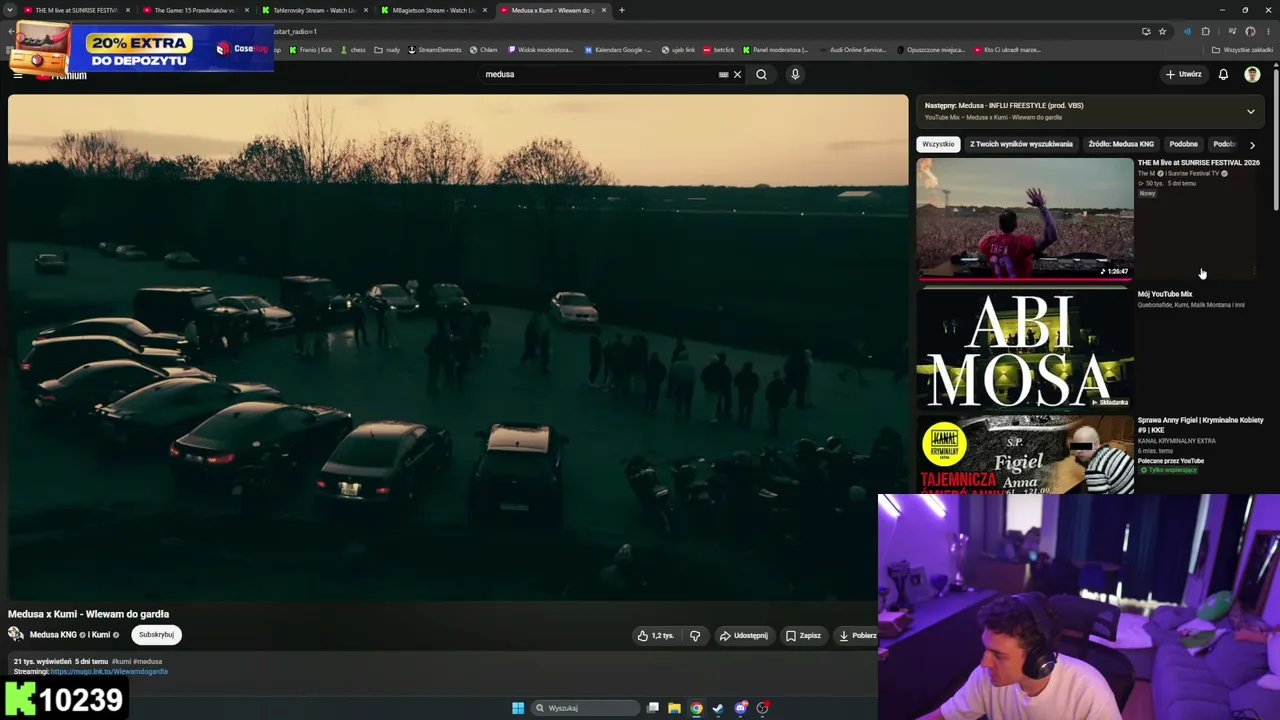
Task: Clear the search text with the X icon
Action: tap(737, 74)
